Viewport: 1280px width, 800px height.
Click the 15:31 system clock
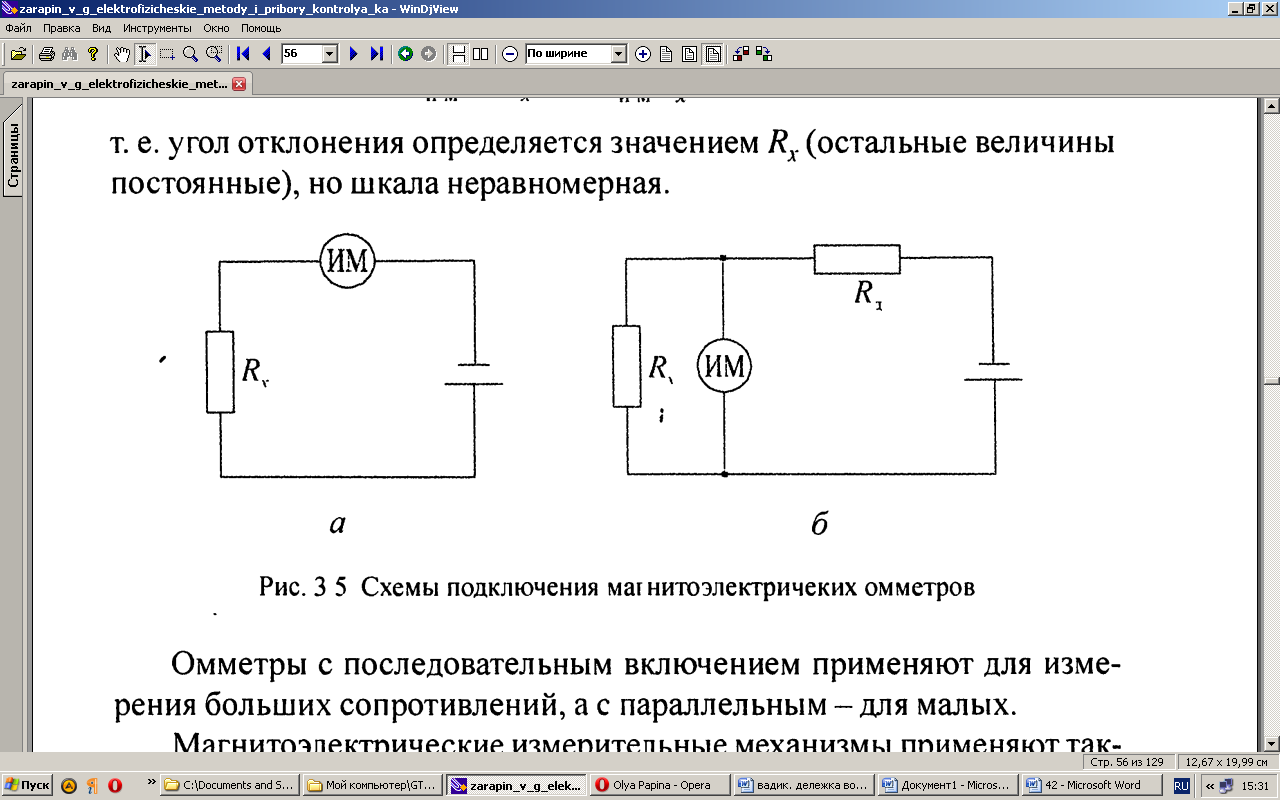[1255, 786]
